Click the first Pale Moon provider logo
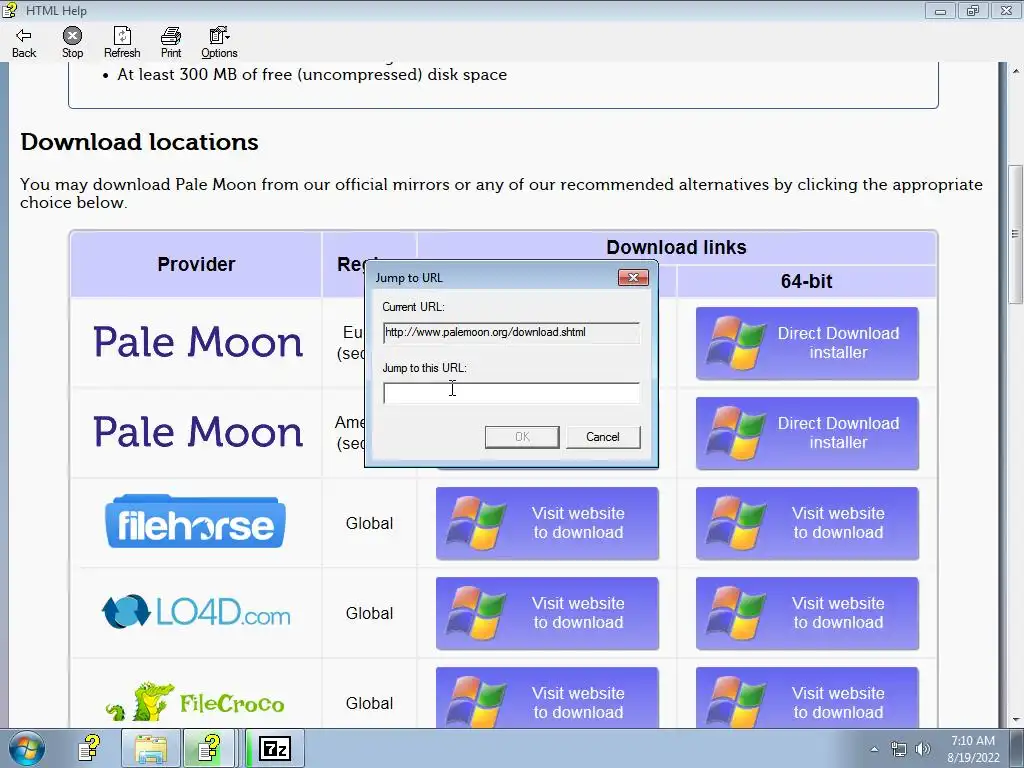This screenshot has height=768, width=1024. pyautogui.click(x=198, y=342)
